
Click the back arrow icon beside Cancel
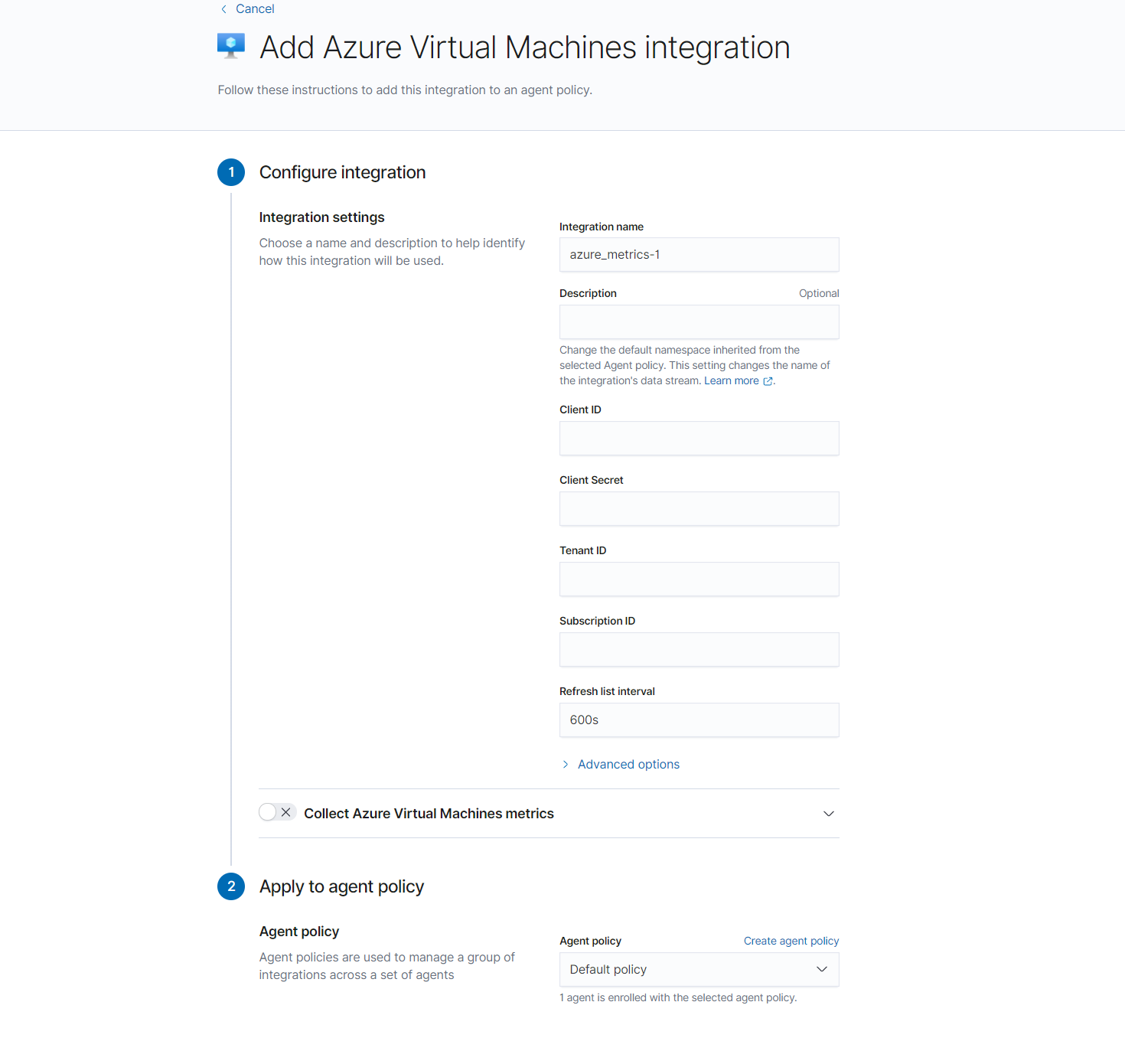click(223, 9)
